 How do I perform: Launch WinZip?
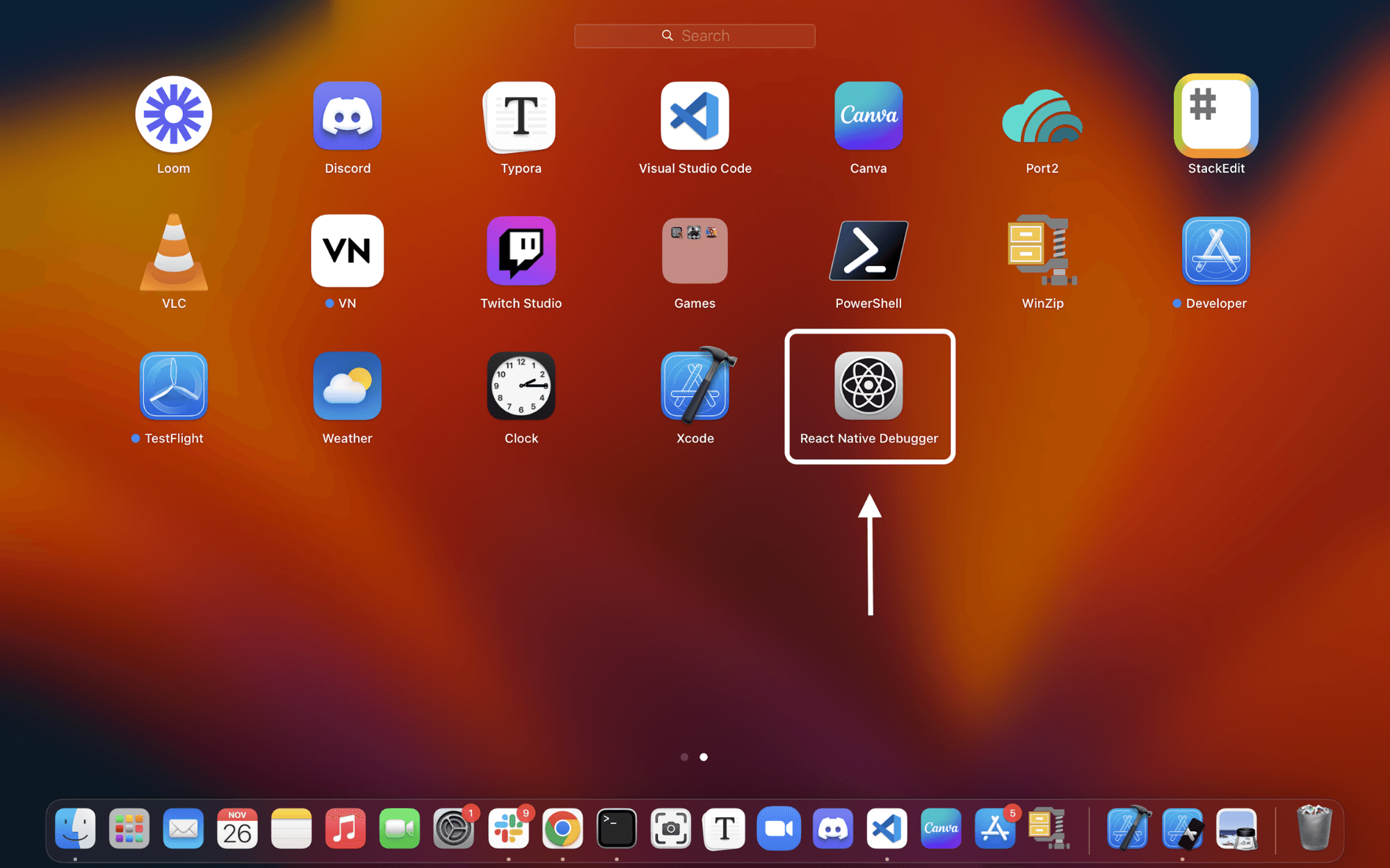(1042, 251)
